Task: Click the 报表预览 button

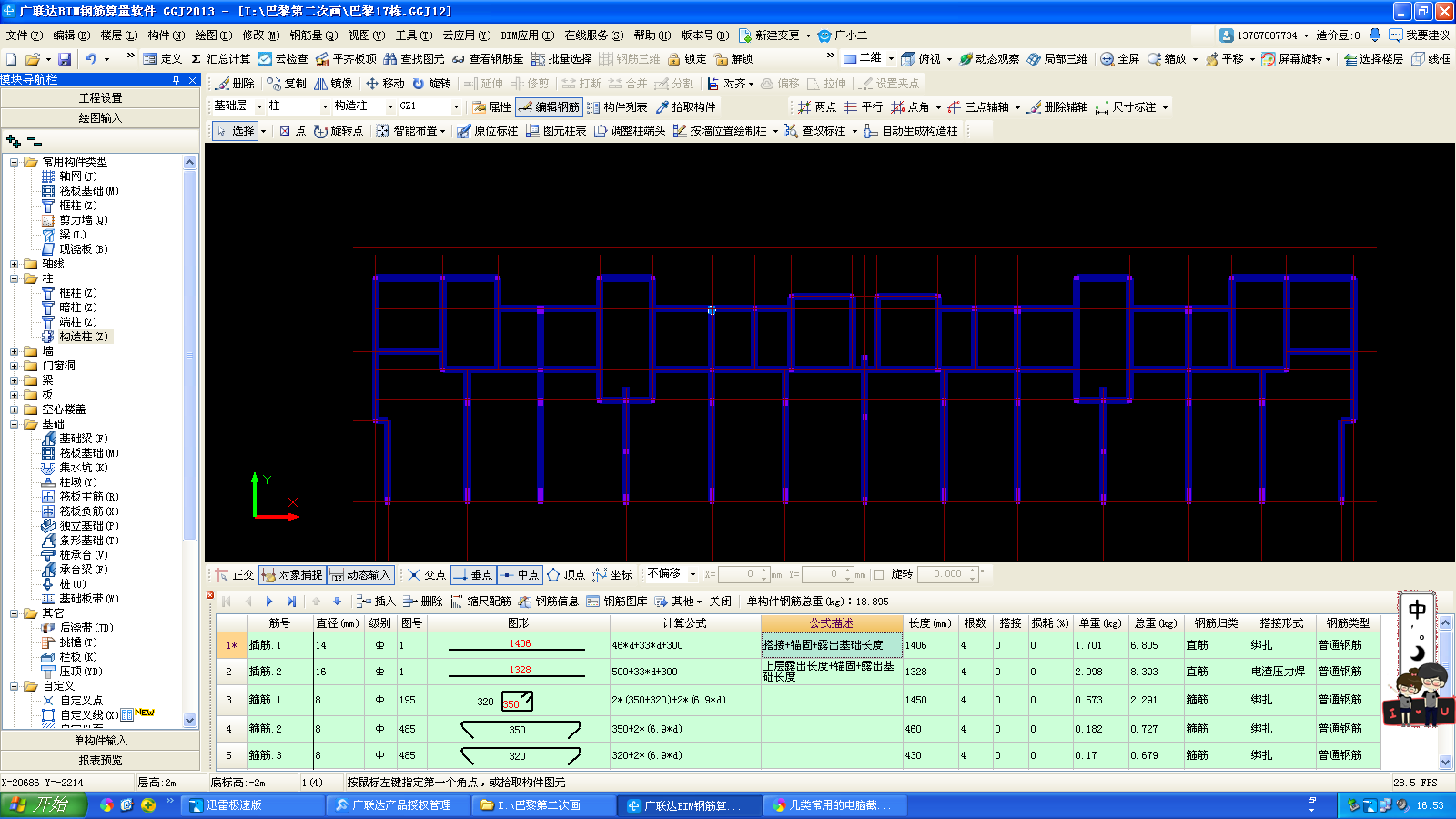Action: [x=100, y=760]
